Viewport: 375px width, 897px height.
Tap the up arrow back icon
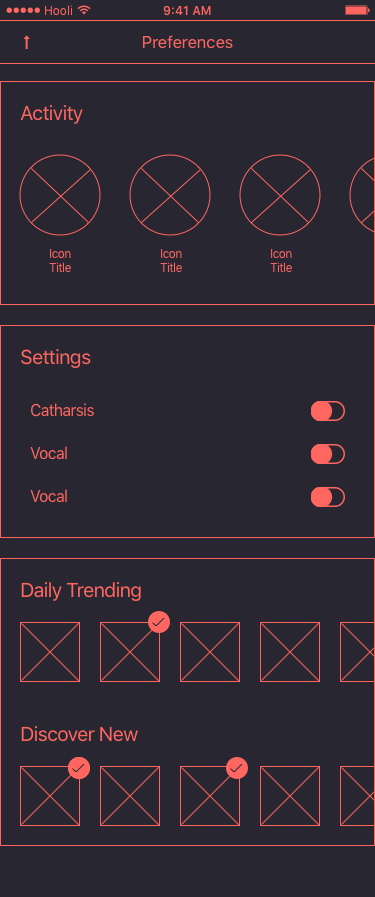tap(26, 42)
